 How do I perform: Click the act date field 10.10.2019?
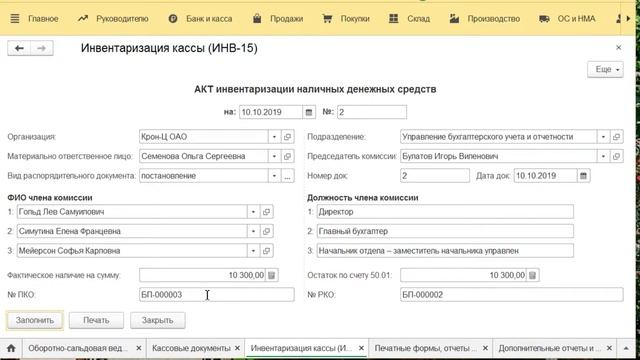click(x=271, y=112)
